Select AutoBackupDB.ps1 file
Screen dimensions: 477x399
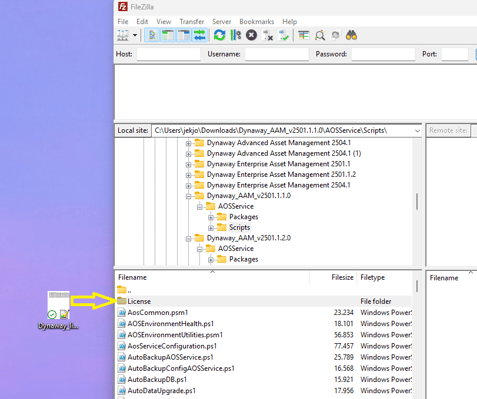coord(264,380)
